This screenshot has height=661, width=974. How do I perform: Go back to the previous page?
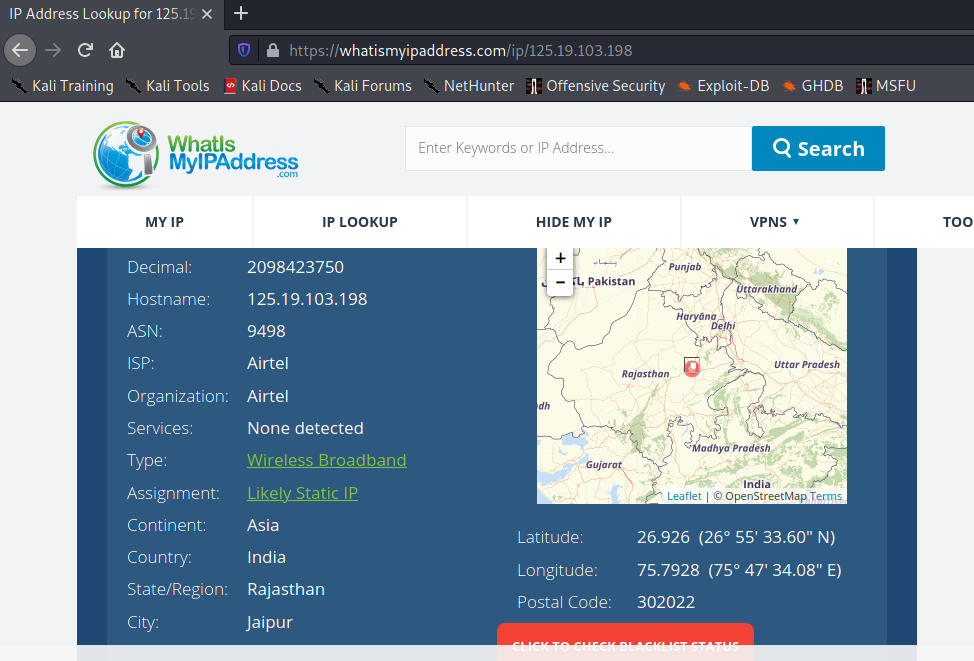pyautogui.click(x=20, y=50)
